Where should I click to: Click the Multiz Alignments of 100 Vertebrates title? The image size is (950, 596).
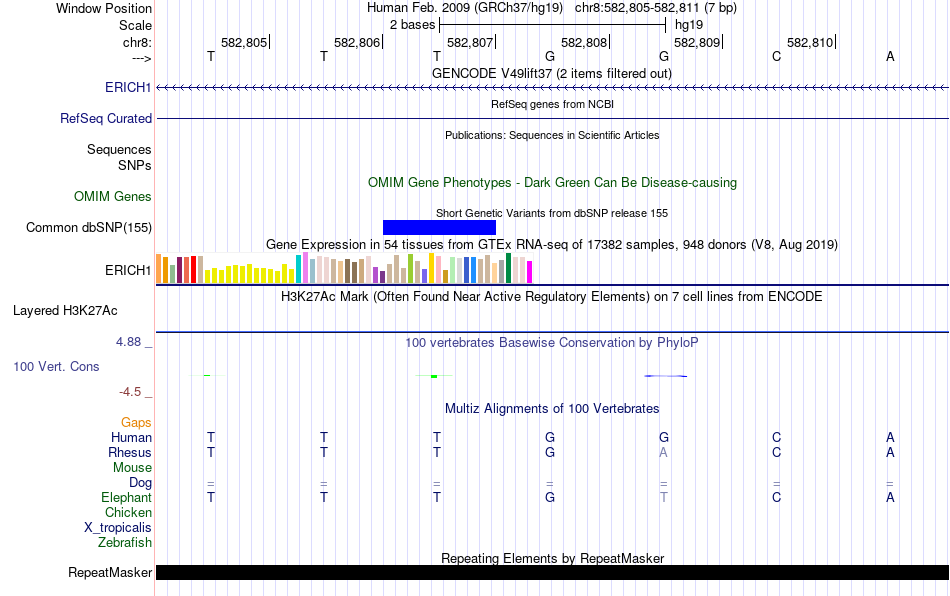[552, 409]
